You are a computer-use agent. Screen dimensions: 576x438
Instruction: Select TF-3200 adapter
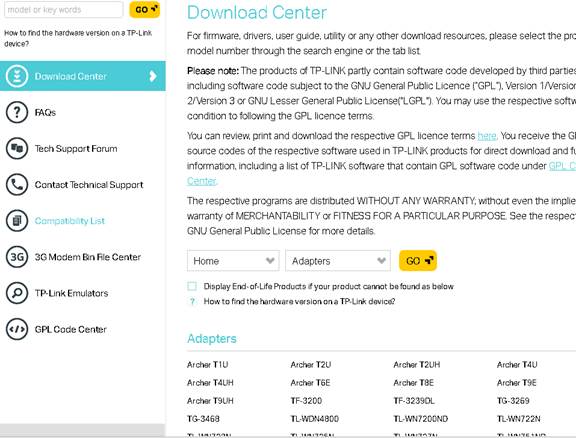coord(306,401)
